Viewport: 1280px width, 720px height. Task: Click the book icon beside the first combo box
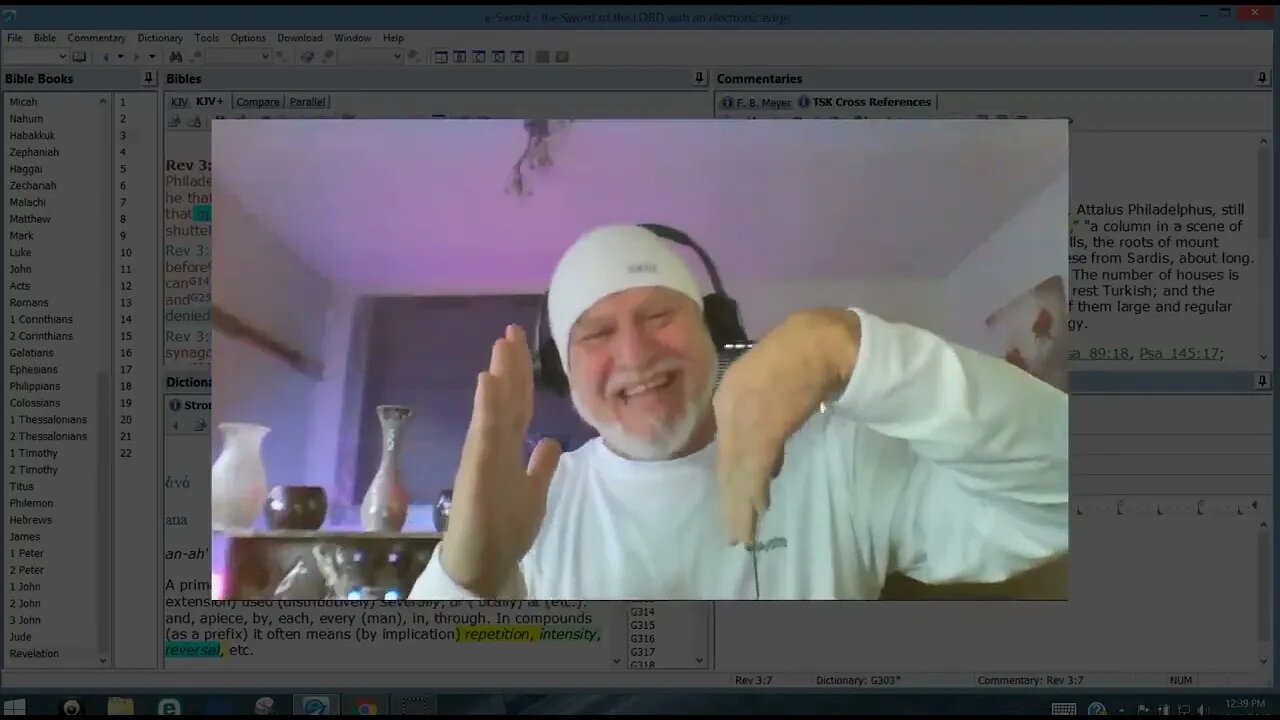79,57
